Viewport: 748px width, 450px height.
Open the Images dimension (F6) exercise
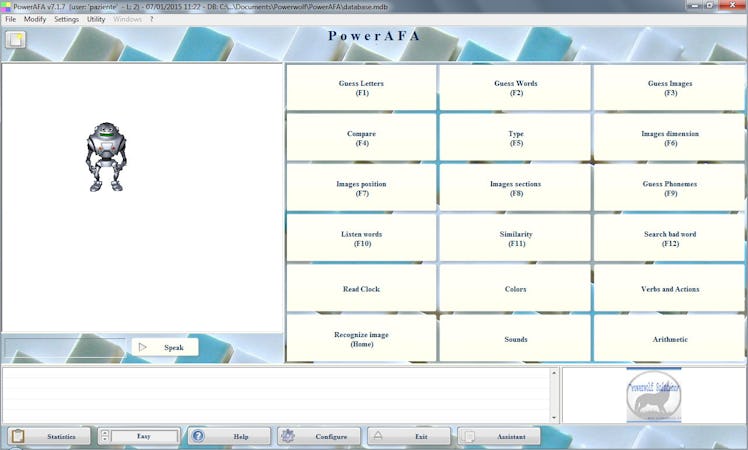coord(670,138)
